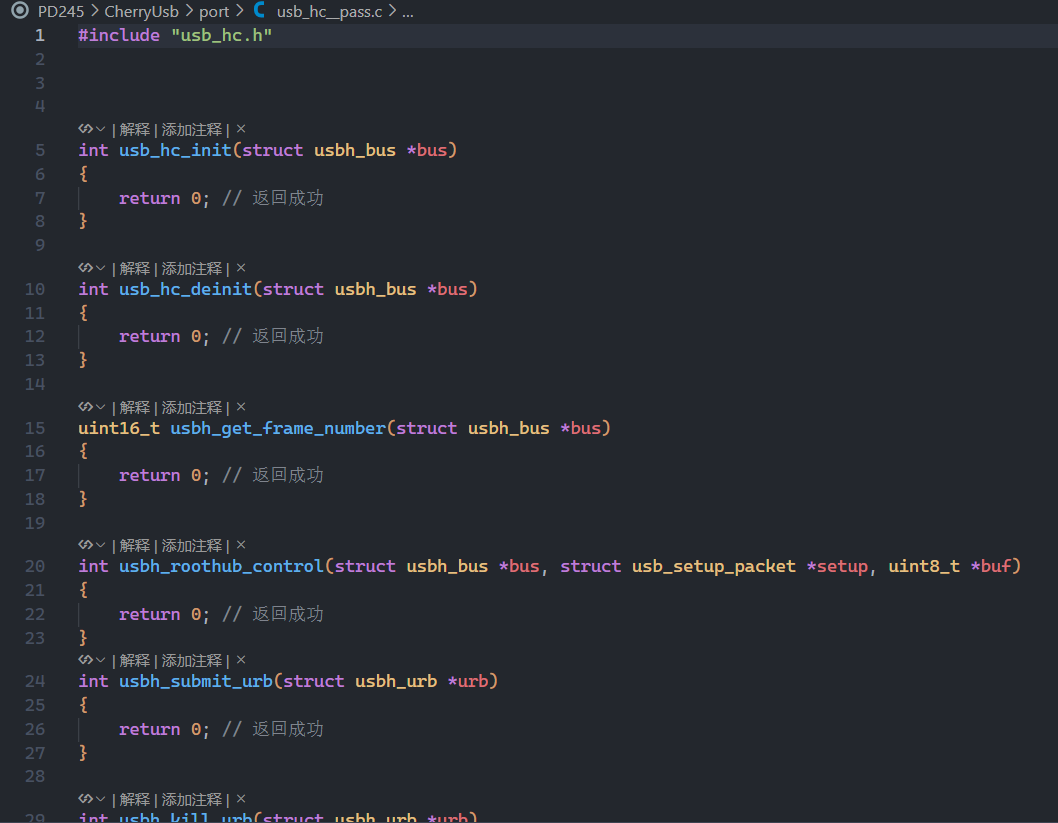Click the AI code icon above usb_hc_init
1058x823 pixels.
(x=85, y=129)
